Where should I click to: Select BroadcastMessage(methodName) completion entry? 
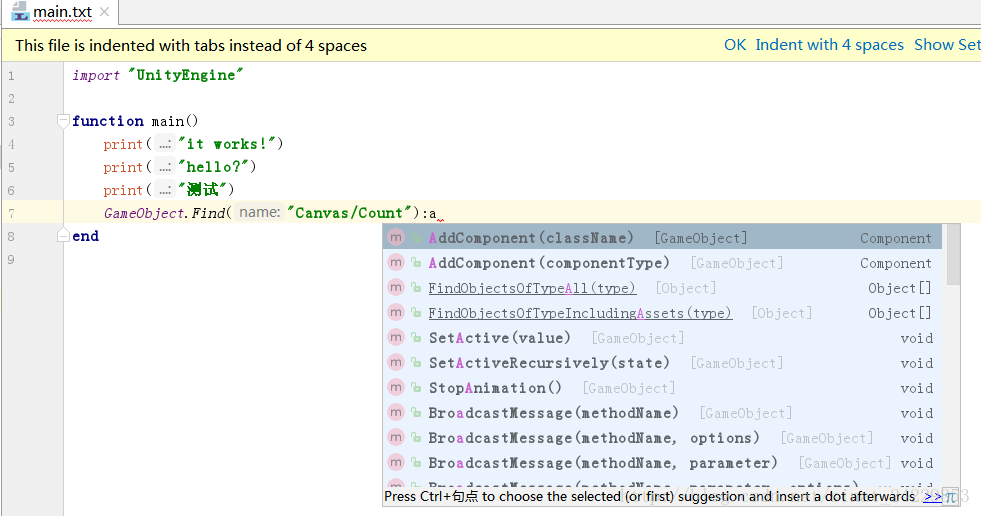662,413
